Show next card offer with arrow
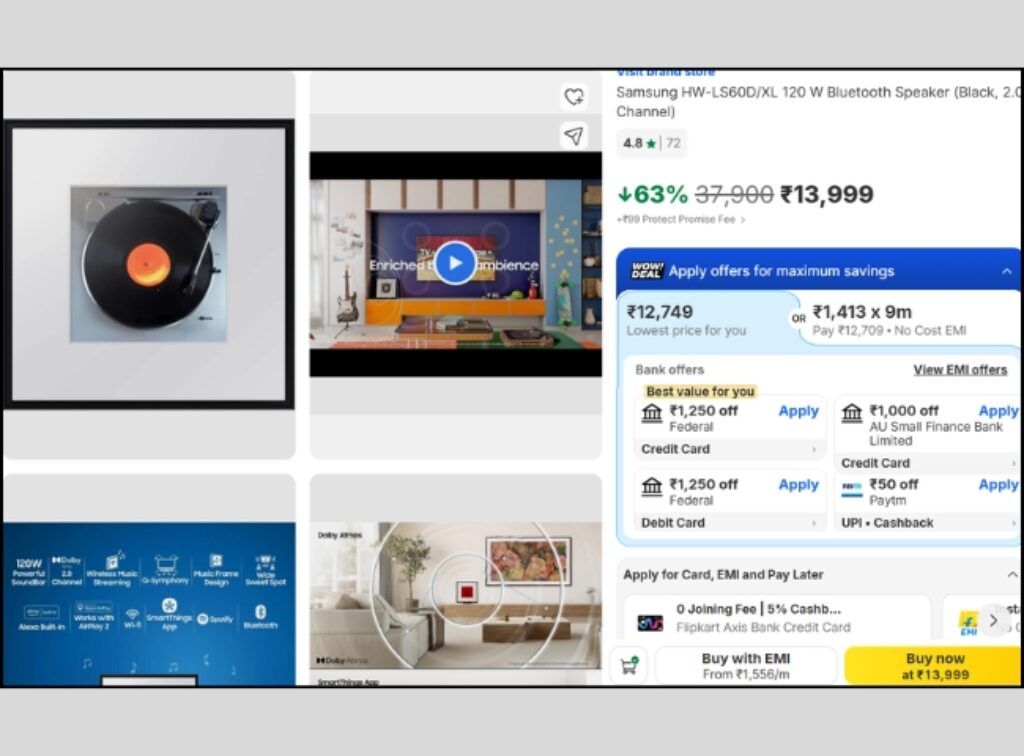 [993, 620]
